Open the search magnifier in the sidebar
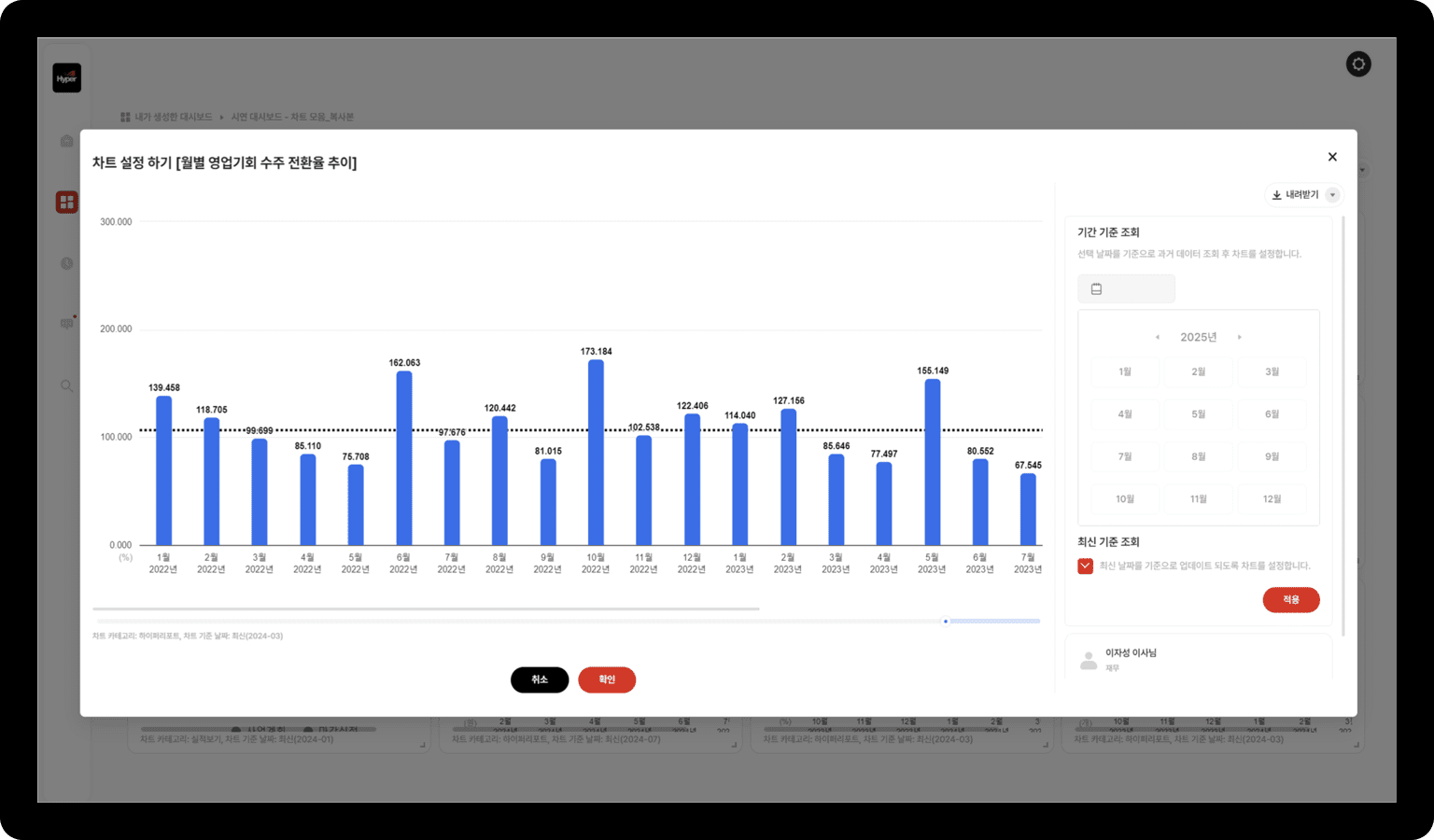This screenshot has height=840, width=1434. click(66, 385)
